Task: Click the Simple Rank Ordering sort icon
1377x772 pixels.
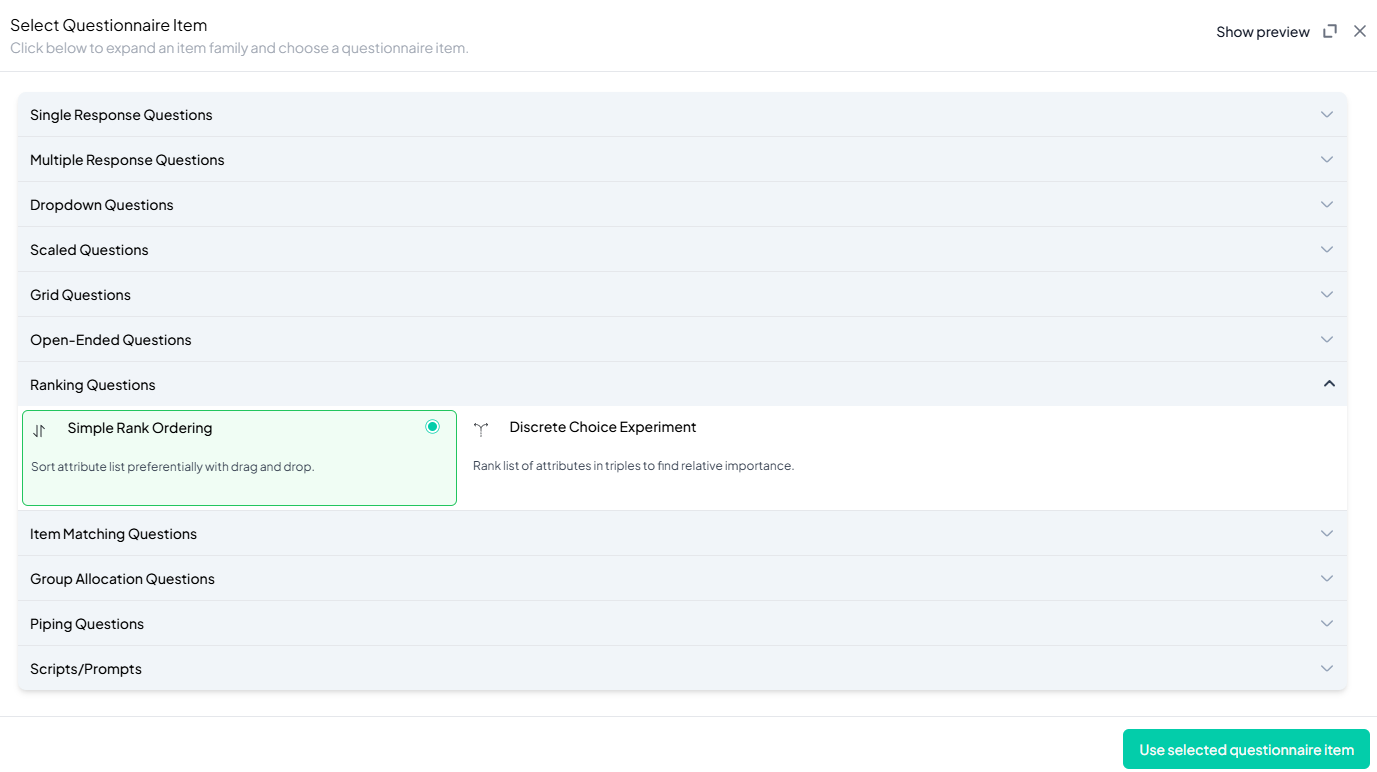Action: coord(39,431)
